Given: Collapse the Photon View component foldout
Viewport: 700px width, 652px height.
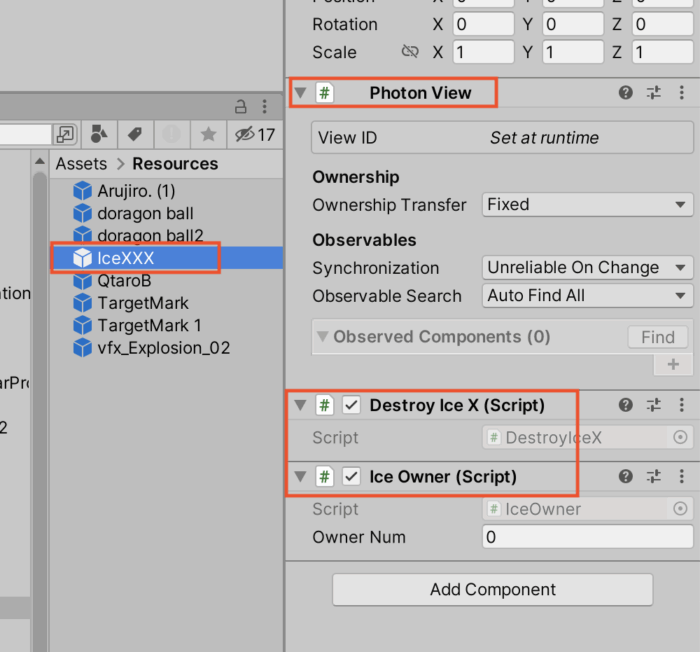Looking at the screenshot, I should pyautogui.click(x=301, y=93).
